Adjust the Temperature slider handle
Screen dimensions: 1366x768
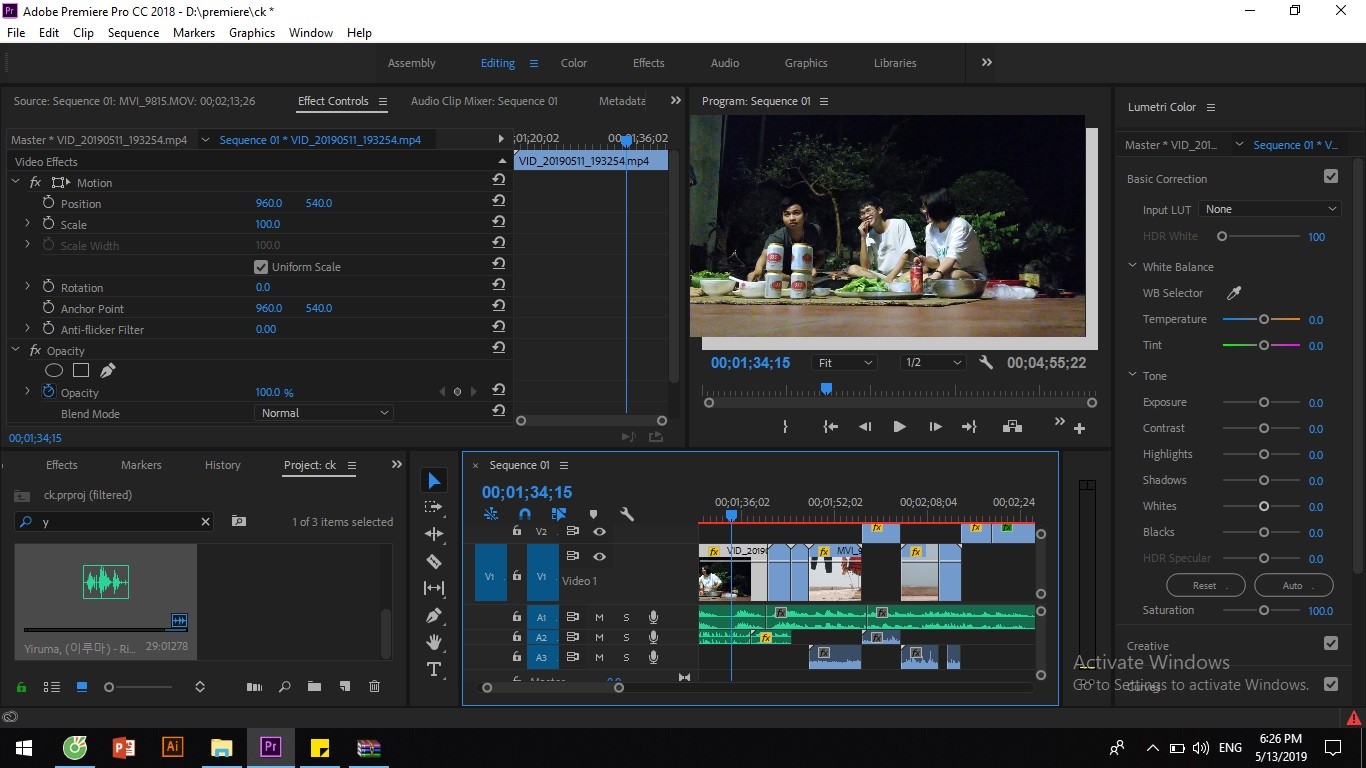(x=1264, y=319)
